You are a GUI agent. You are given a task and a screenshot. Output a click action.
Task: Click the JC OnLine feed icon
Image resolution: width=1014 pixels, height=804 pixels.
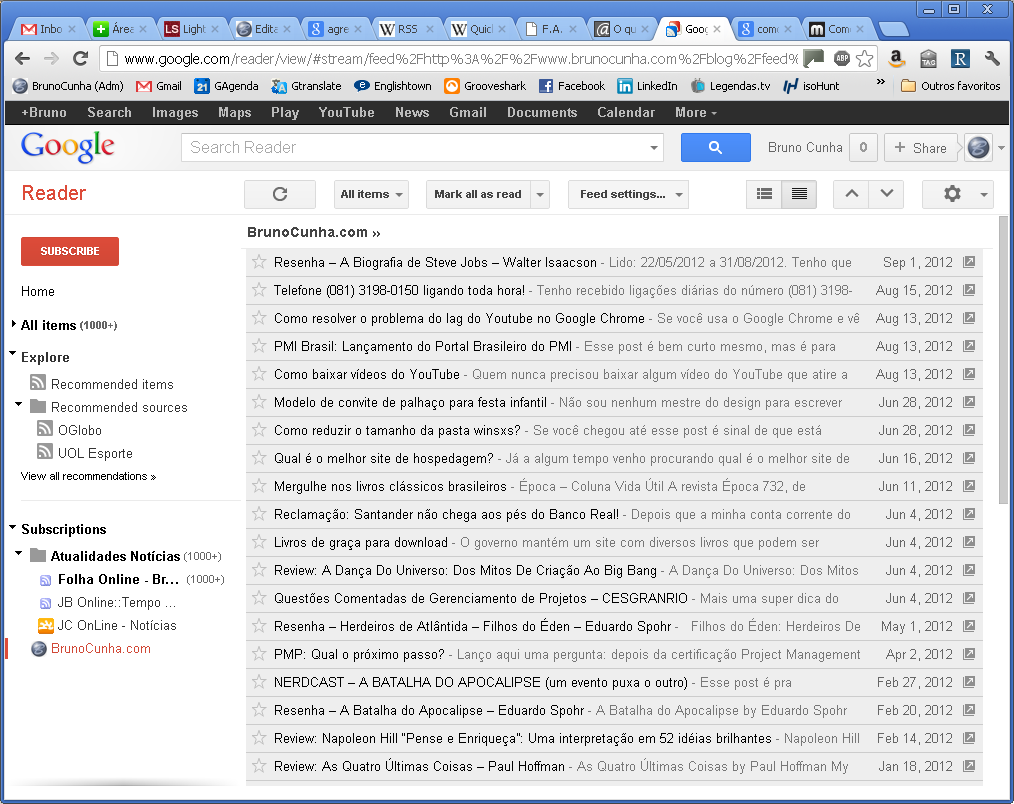click(x=46, y=625)
